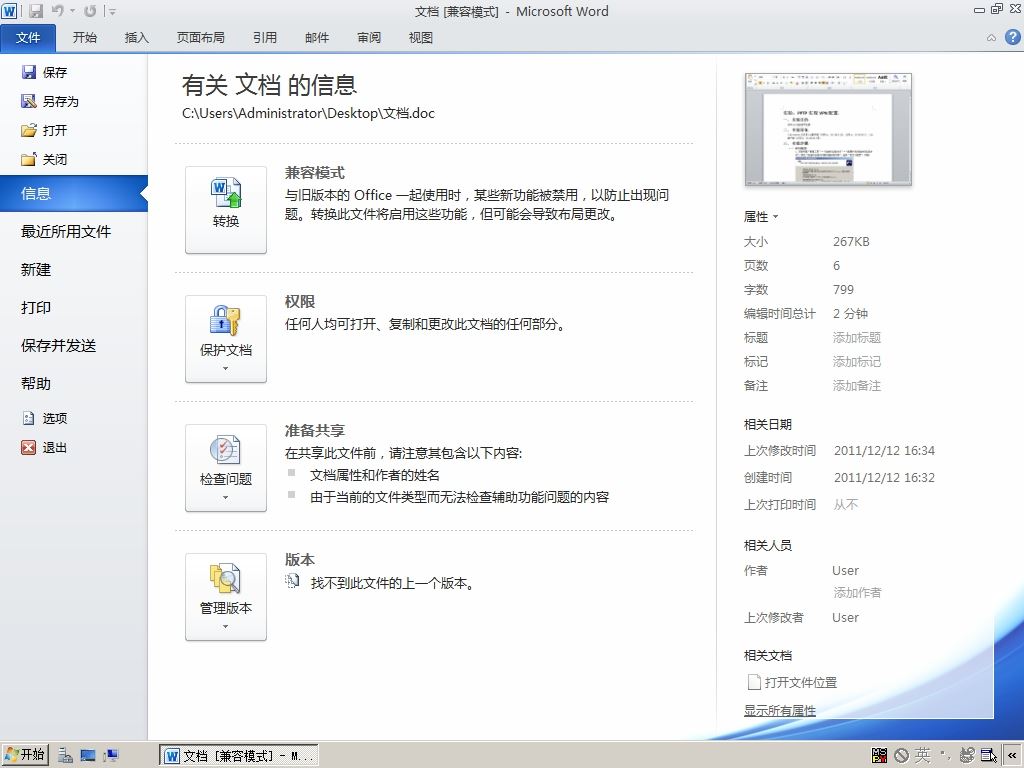This screenshot has height=768, width=1024.
Task: Click 关闭 in the sidebar
Action: 44,159
